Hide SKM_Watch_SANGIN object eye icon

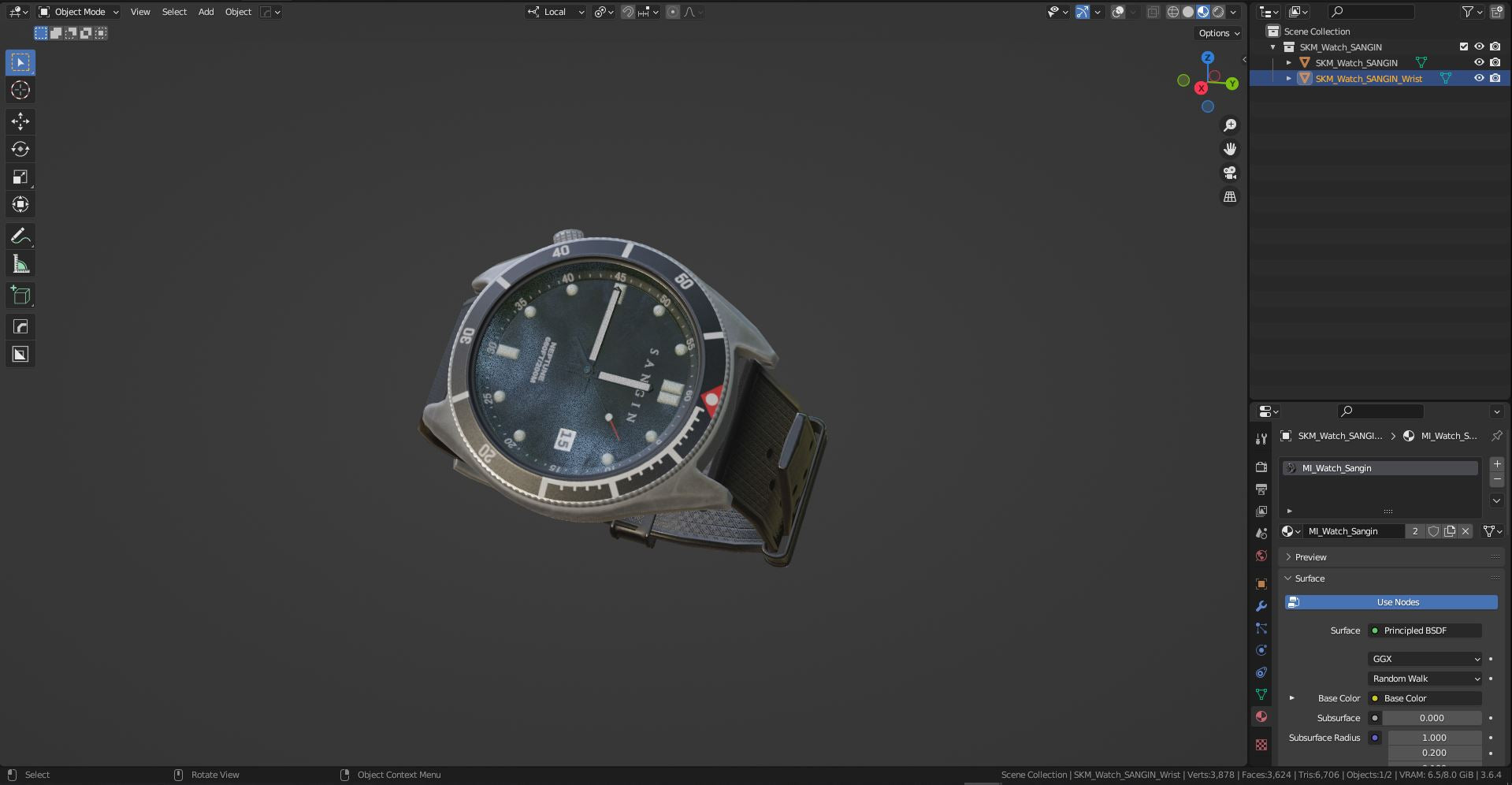pos(1479,62)
